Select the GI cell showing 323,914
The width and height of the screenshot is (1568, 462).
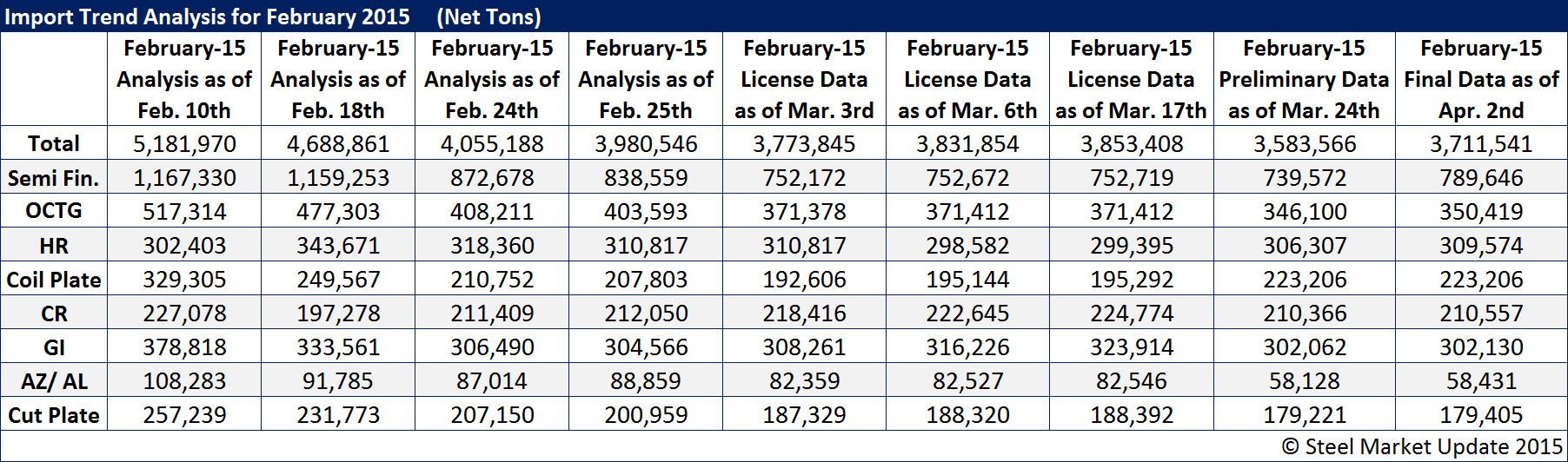1132,347
